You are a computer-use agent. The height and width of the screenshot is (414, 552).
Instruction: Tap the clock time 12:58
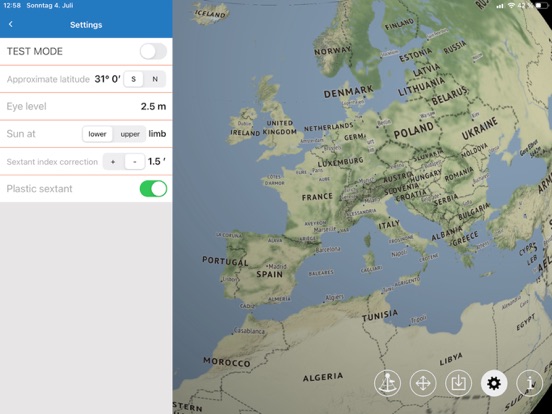[x=12, y=6]
